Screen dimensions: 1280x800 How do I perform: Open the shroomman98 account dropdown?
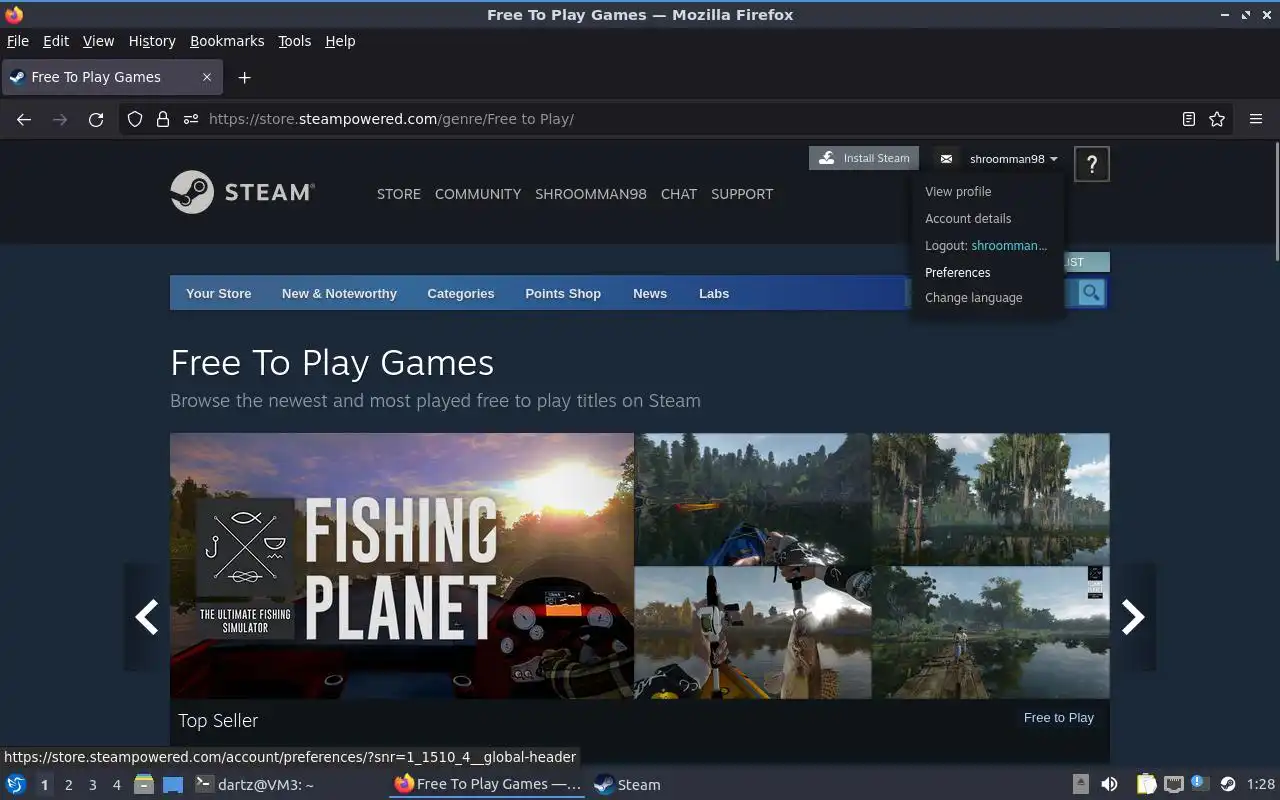(1013, 159)
